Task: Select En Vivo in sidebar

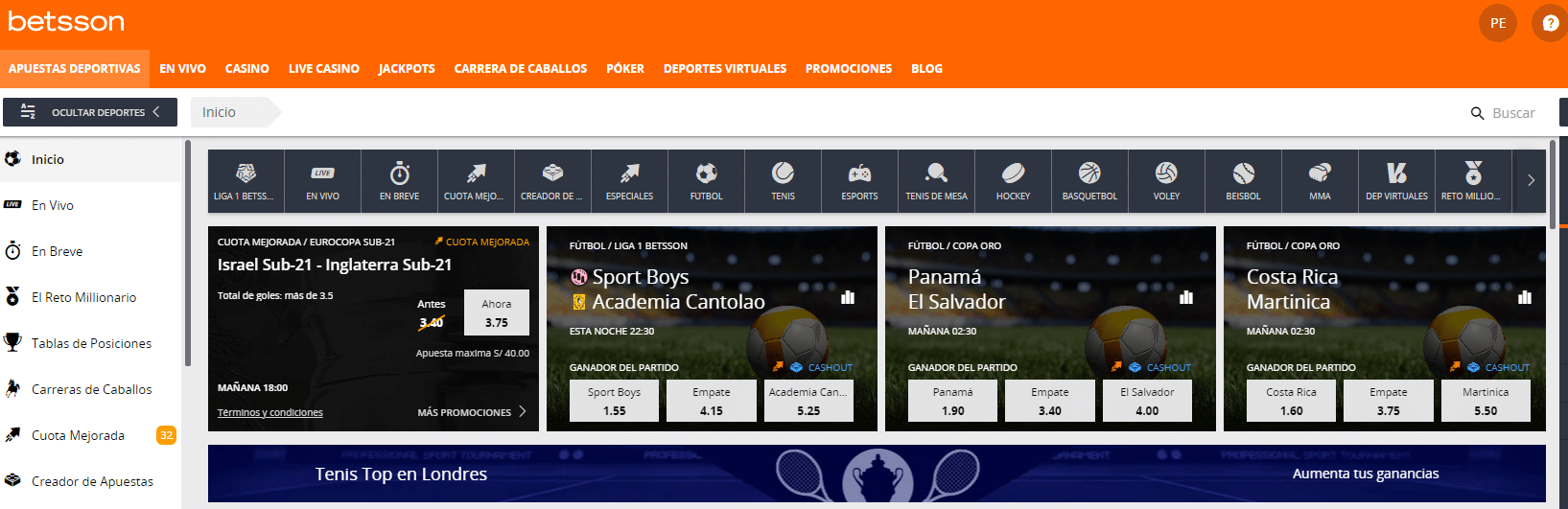Action: point(90,205)
